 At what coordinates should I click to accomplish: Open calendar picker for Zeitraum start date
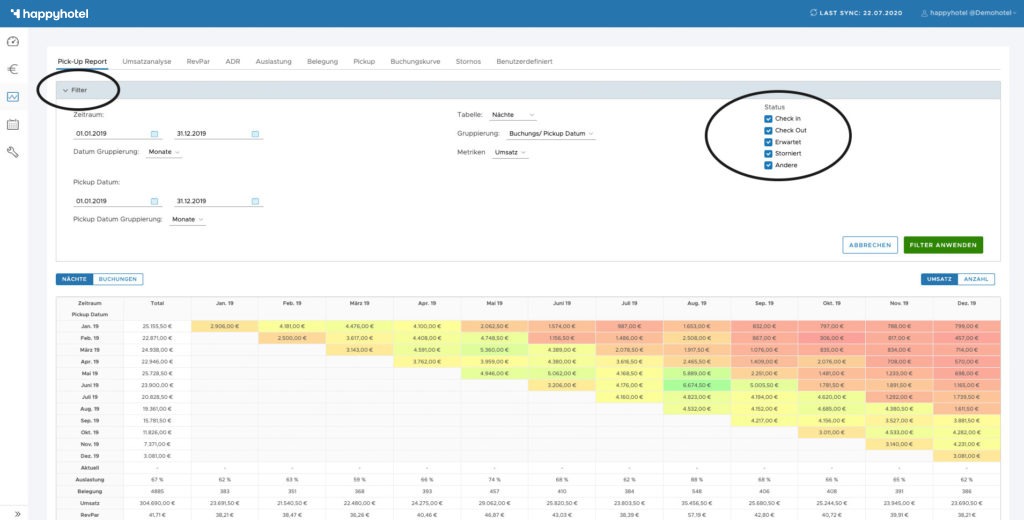tap(155, 134)
